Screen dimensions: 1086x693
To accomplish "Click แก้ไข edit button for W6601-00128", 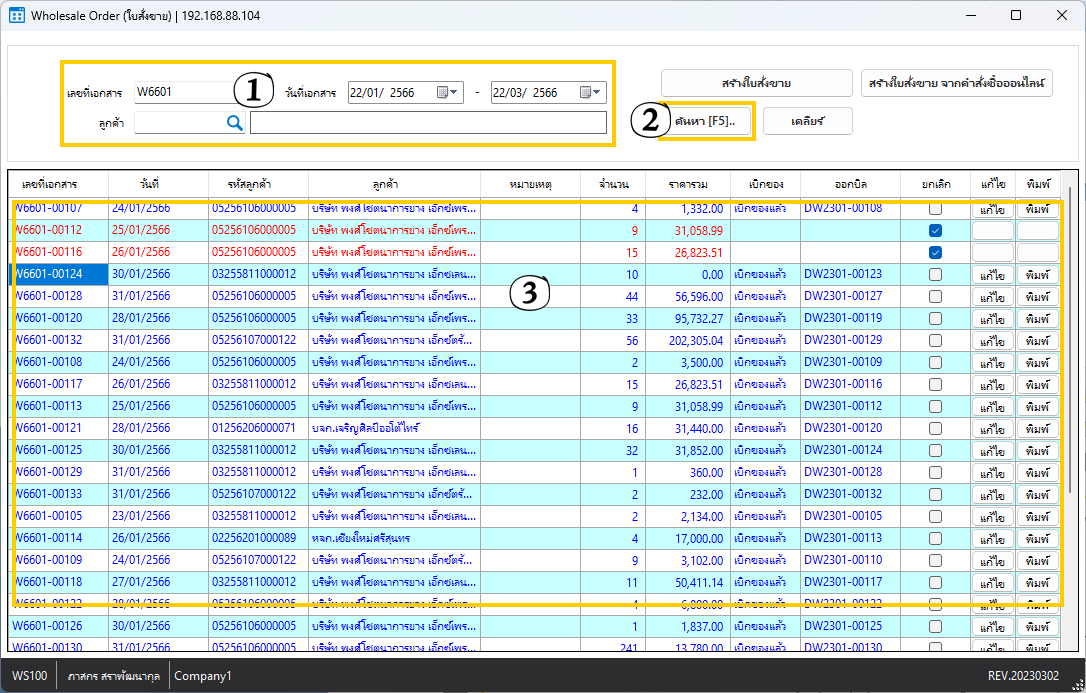I will [x=992, y=297].
